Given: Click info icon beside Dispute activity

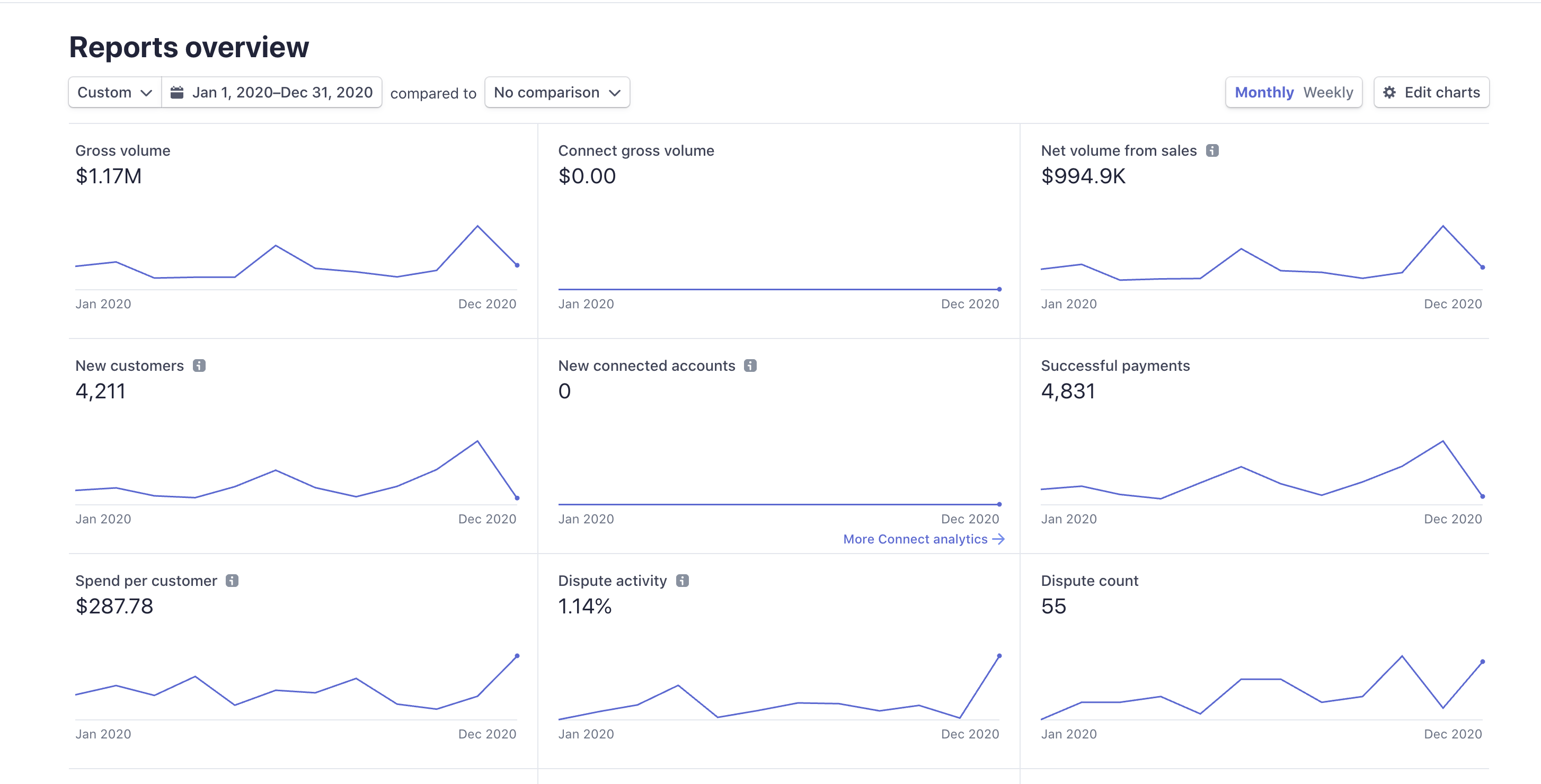Looking at the screenshot, I should pyautogui.click(x=682, y=581).
